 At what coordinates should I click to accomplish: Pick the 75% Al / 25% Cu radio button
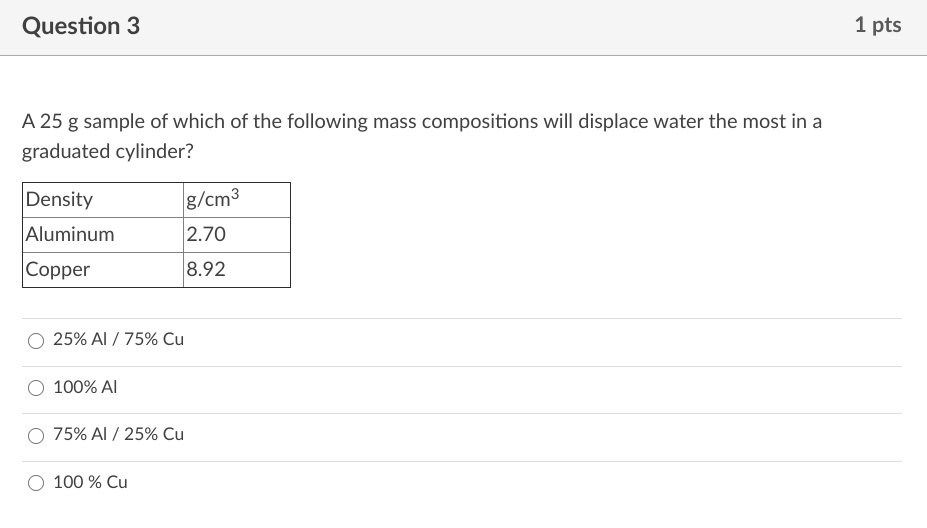coord(36,435)
